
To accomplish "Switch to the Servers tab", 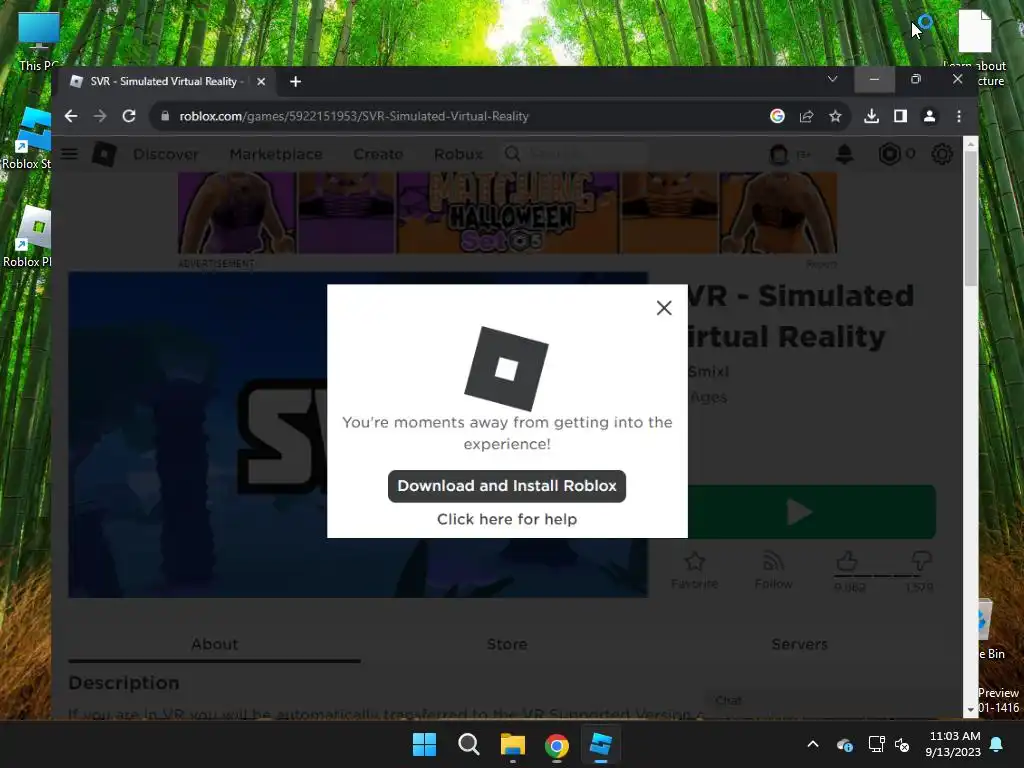I will tap(799, 645).
